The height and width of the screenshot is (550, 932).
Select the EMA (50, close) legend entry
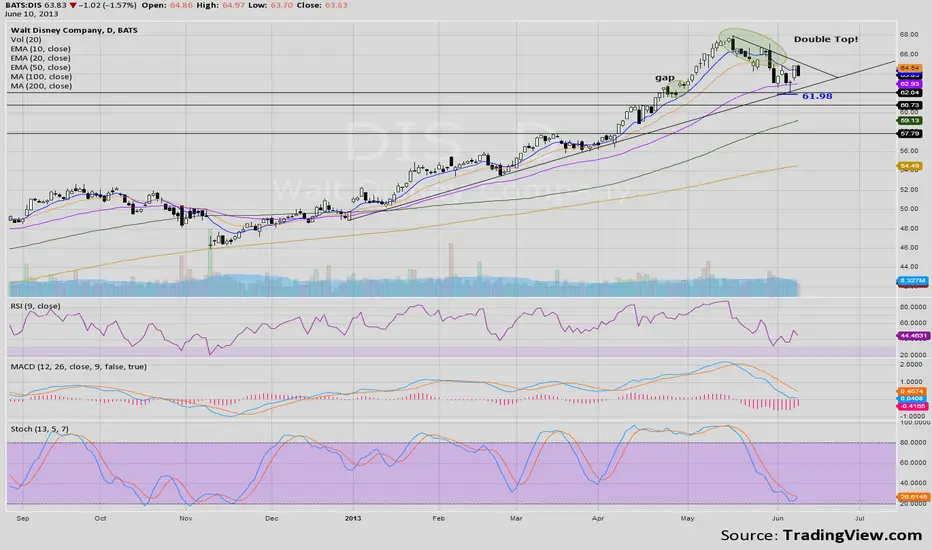click(40, 67)
